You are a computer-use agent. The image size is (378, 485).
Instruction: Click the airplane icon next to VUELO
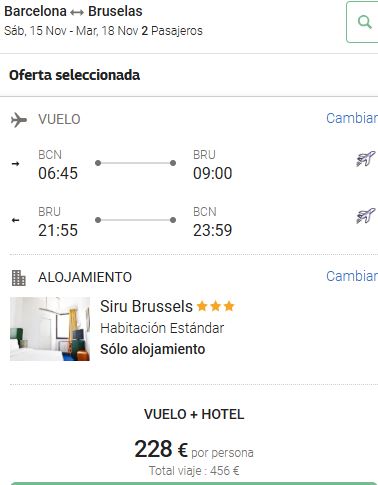click(19, 120)
